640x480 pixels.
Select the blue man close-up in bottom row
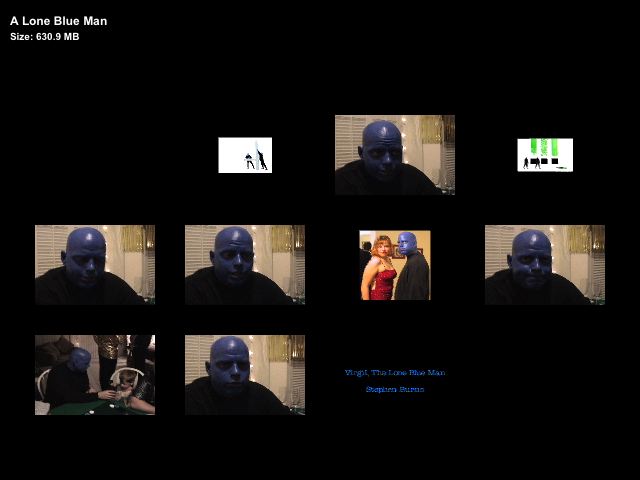click(245, 375)
